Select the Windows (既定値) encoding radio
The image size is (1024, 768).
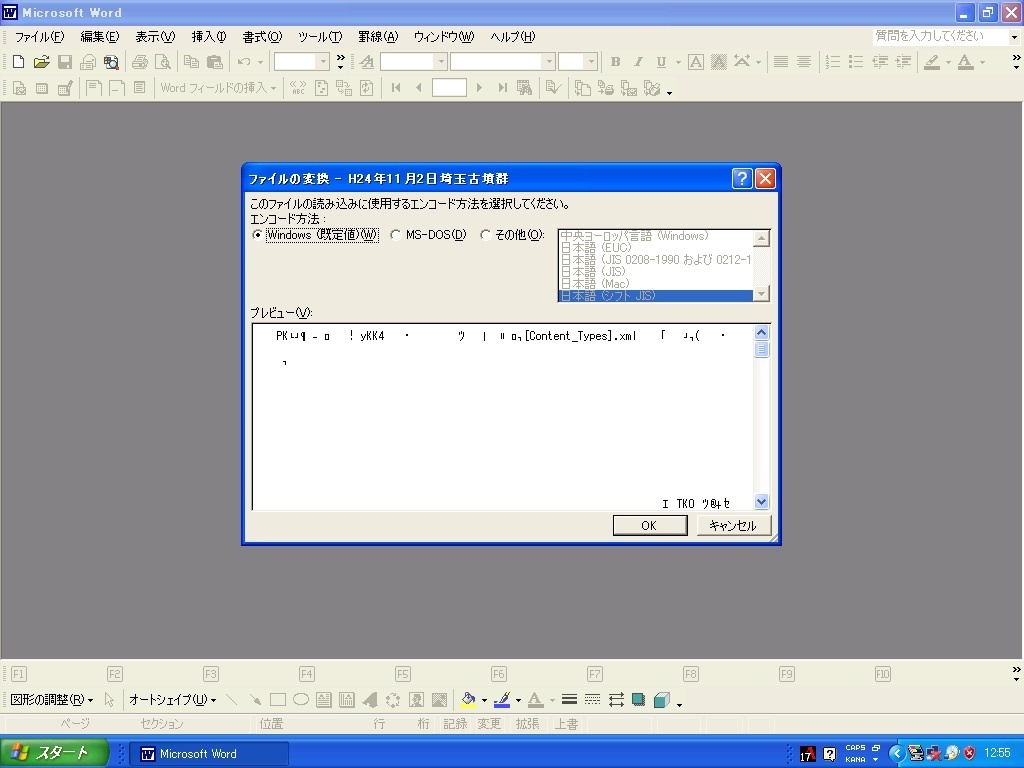click(257, 235)
